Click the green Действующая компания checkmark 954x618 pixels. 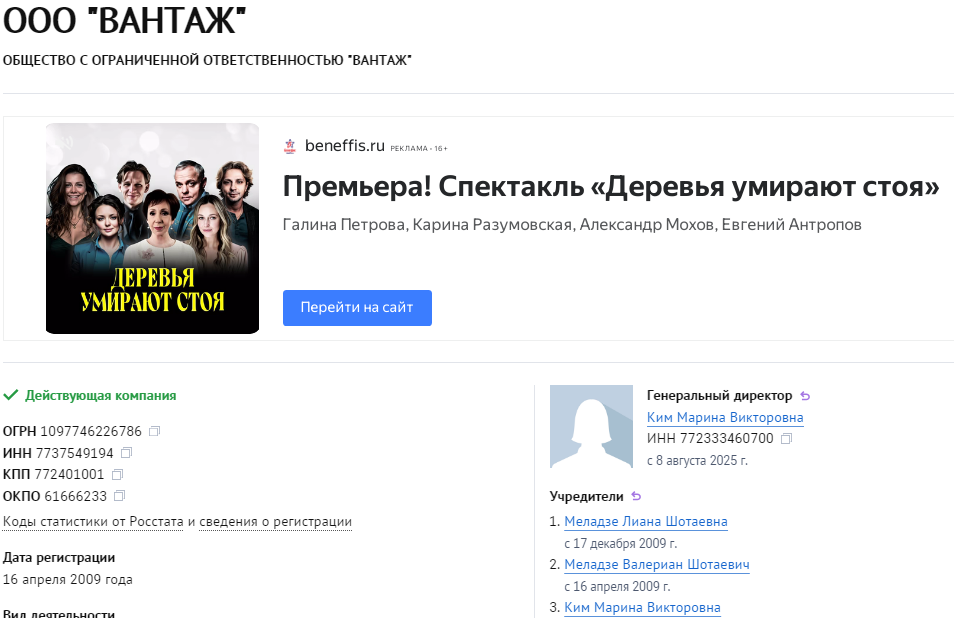(x=11, y=395)
